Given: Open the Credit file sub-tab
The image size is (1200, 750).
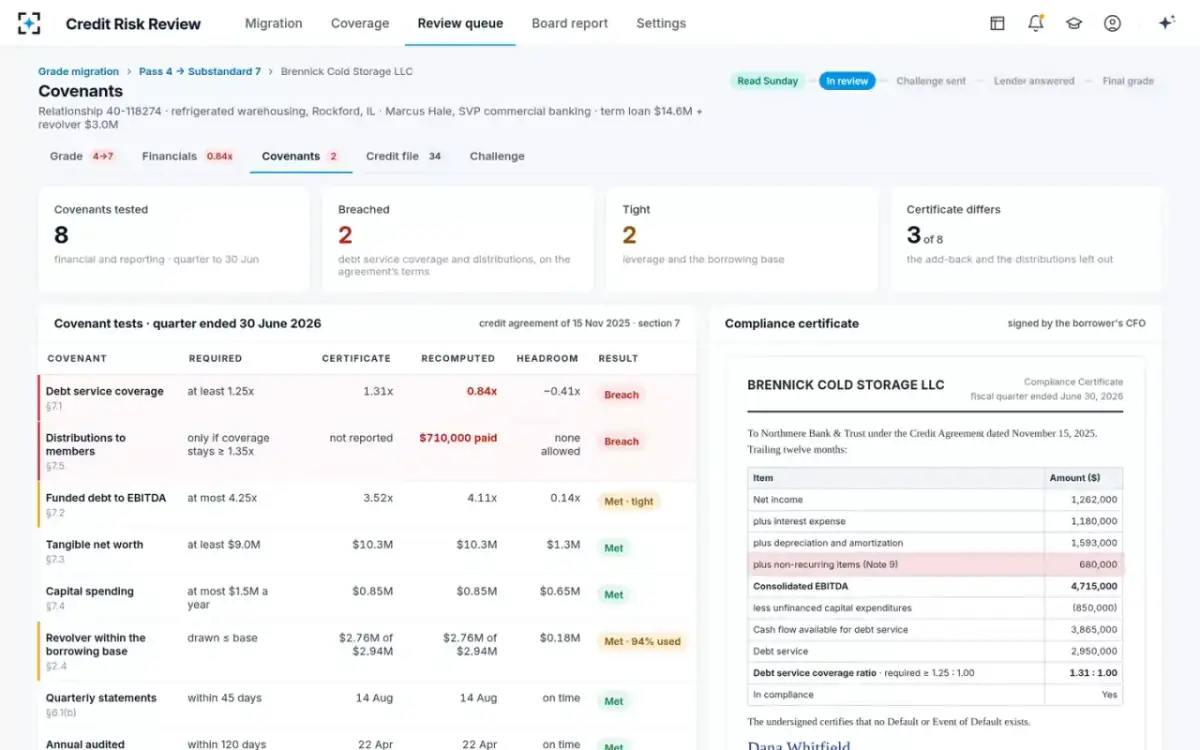Looking at the screenshot, I should (405, 156).
